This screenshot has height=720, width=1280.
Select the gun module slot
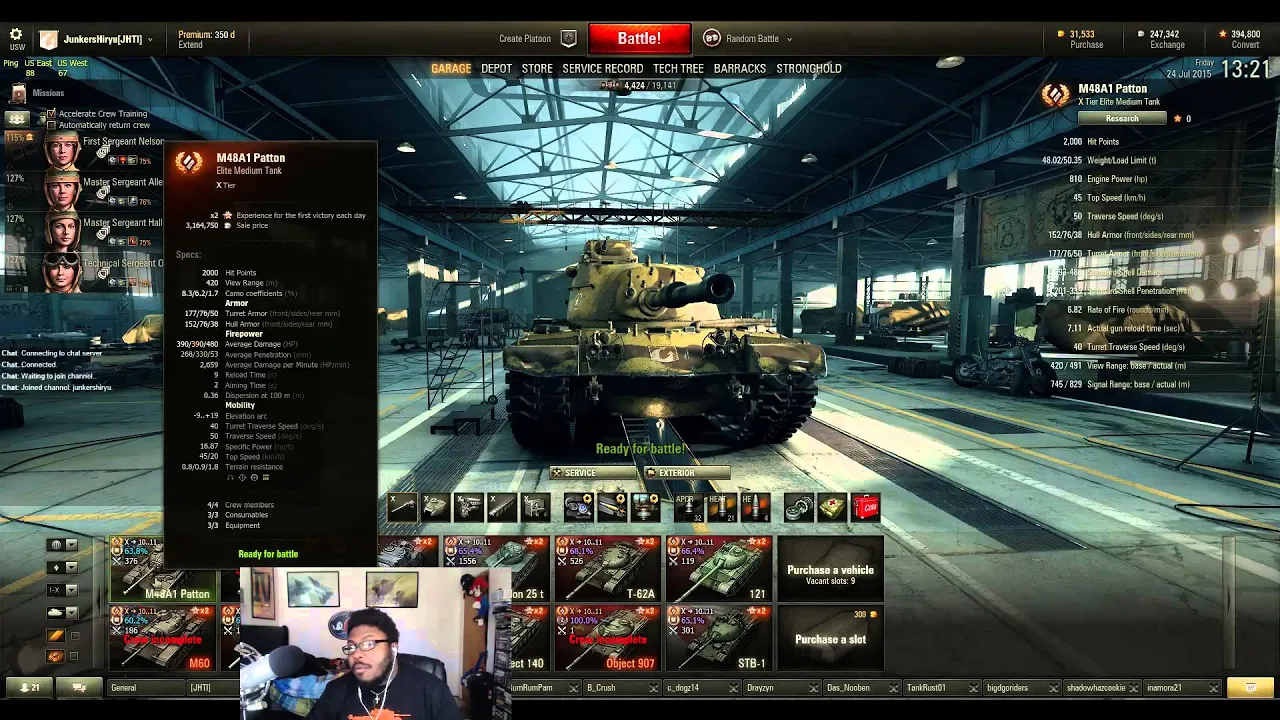[402, 507]
